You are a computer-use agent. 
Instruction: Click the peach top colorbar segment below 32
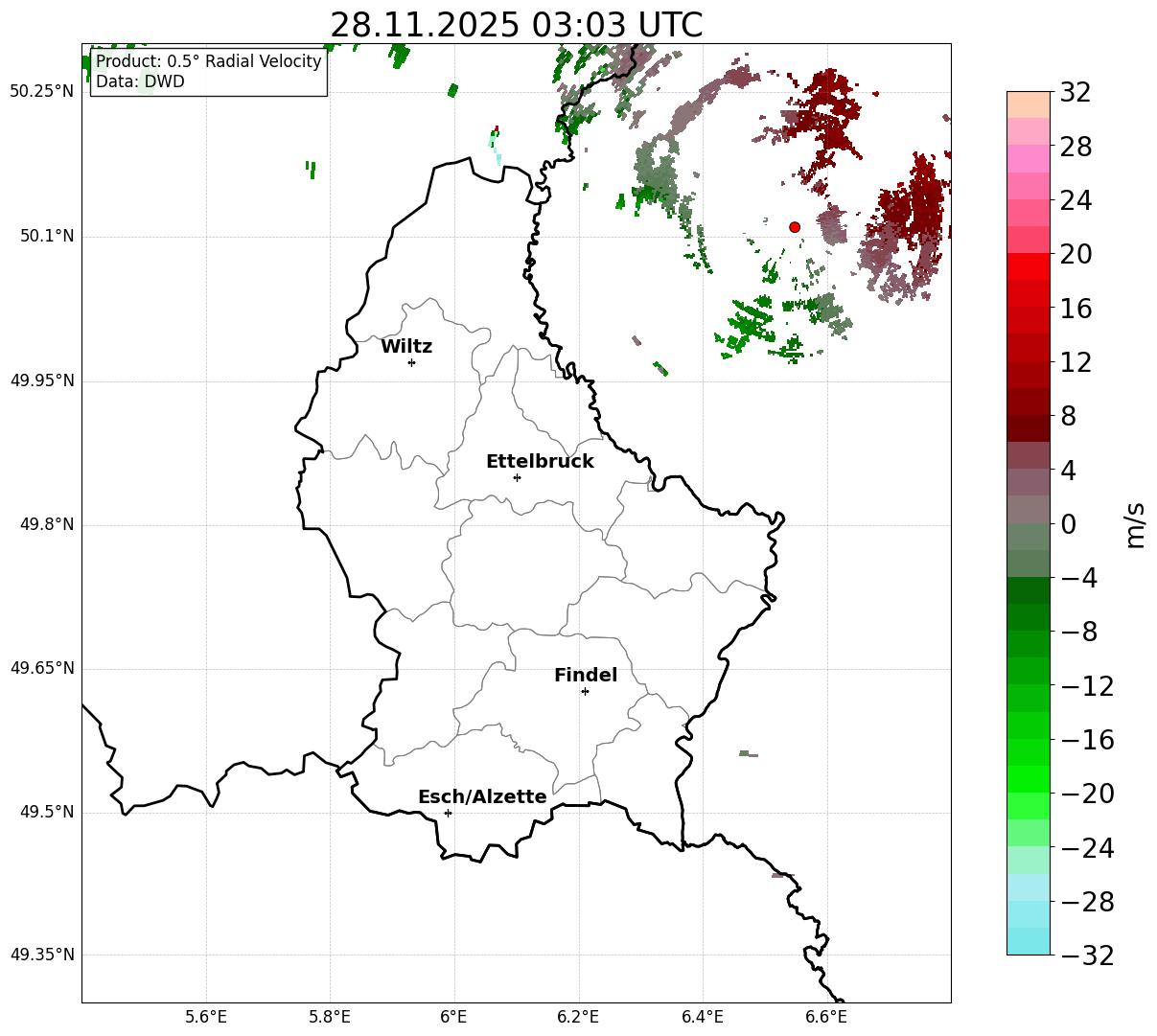pyautogui.click(x=1029, y=105)
